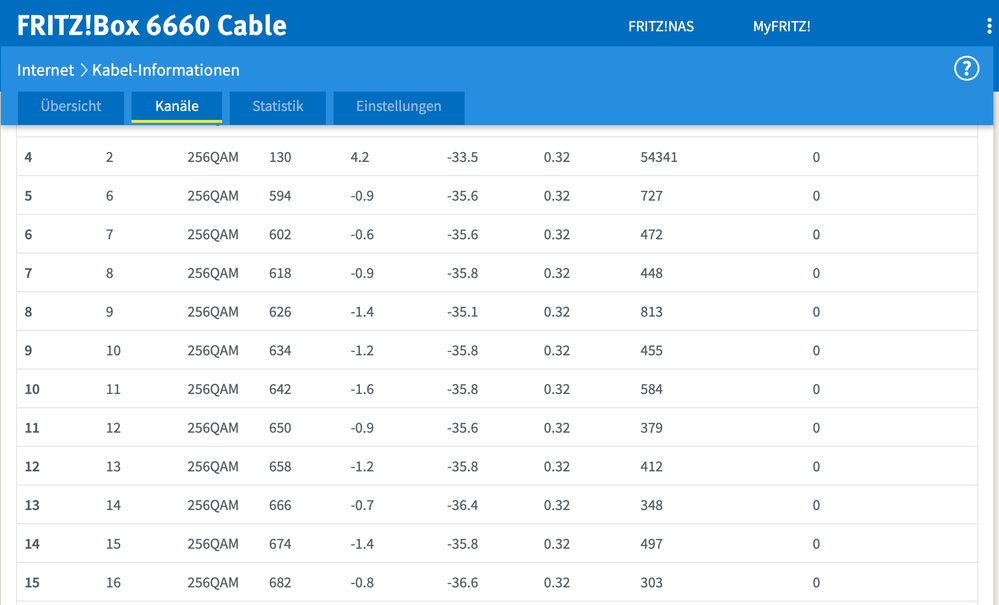The image size is (999, 605).
Task: Open the help question mark icon
Action: tap(966, 69)
